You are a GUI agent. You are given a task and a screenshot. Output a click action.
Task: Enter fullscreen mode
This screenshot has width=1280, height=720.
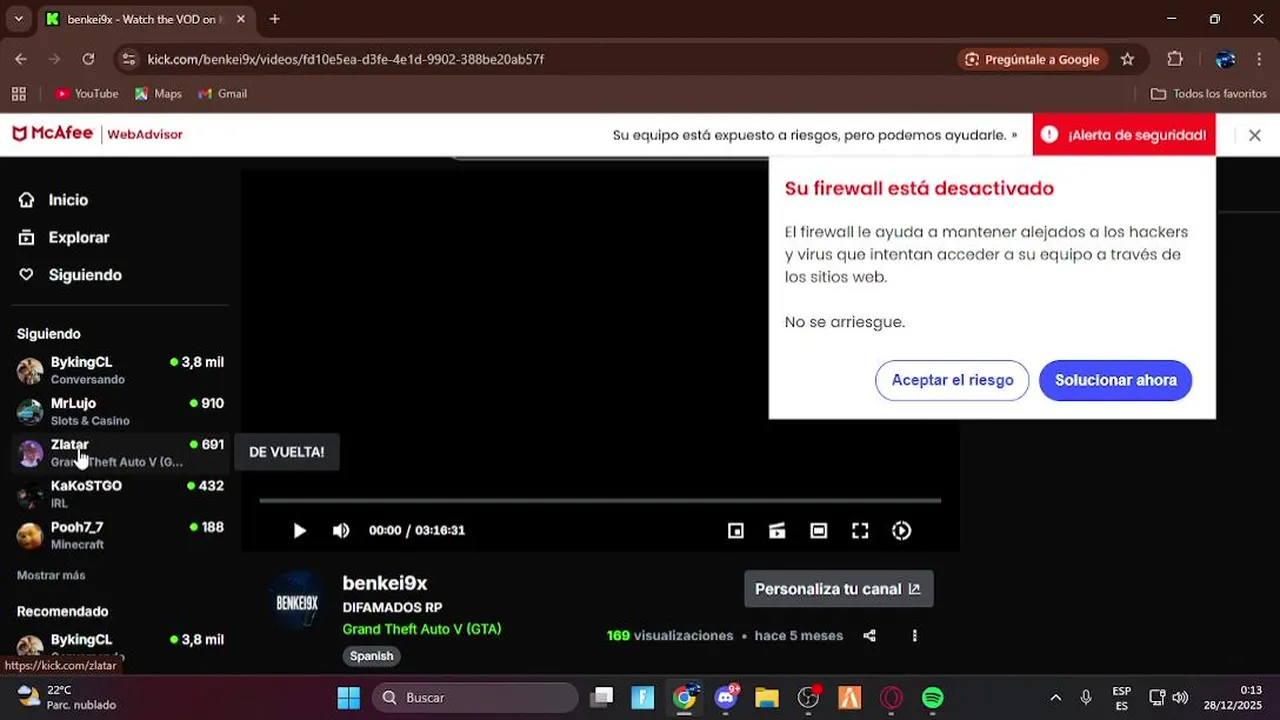860,531
